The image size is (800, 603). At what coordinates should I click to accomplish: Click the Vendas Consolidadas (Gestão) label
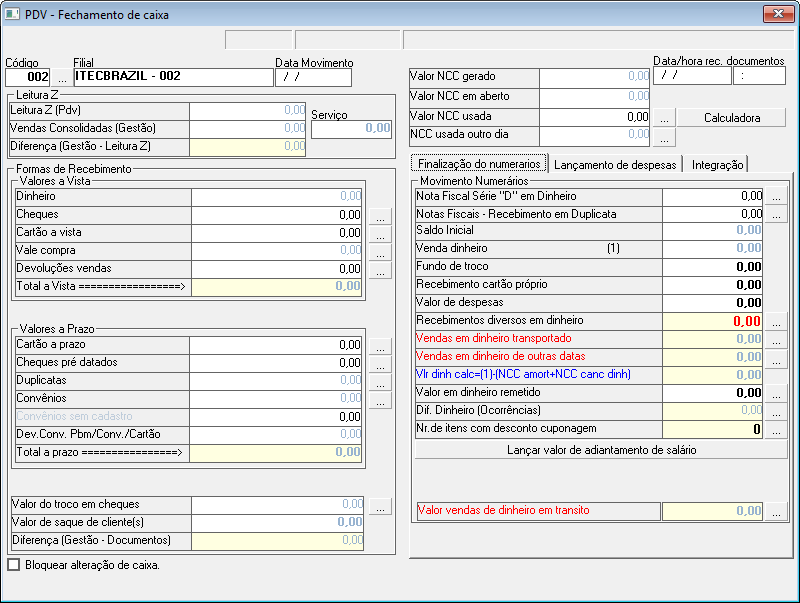point(83,128)
